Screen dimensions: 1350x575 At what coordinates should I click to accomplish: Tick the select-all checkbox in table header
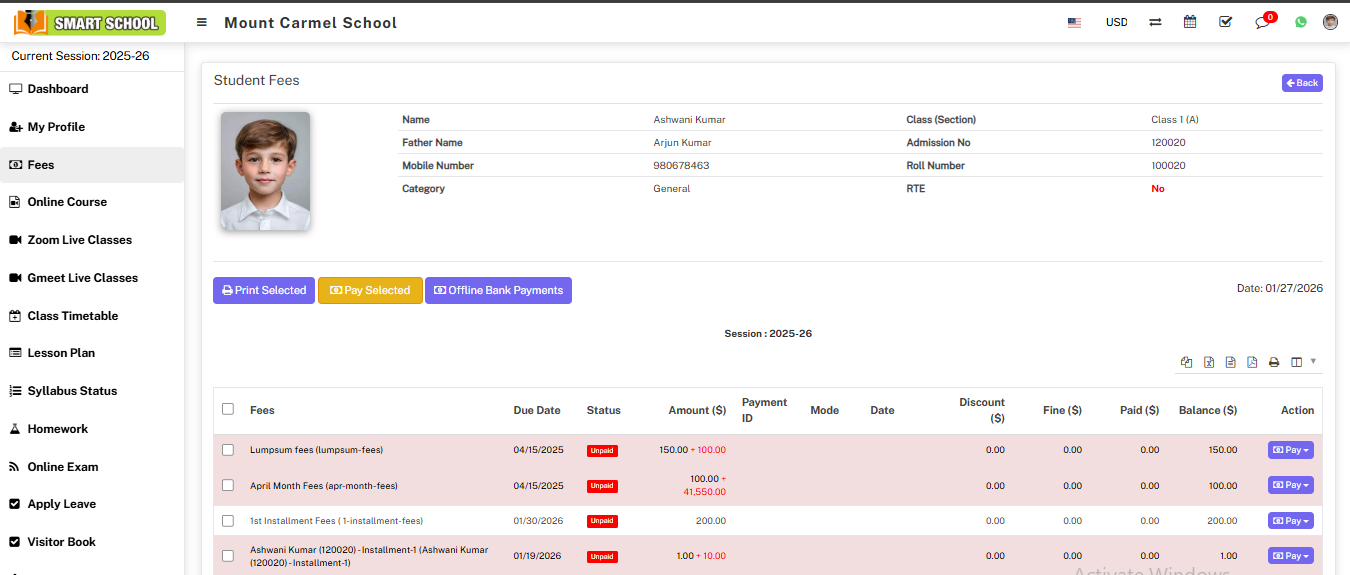click(x=228, y=409)
